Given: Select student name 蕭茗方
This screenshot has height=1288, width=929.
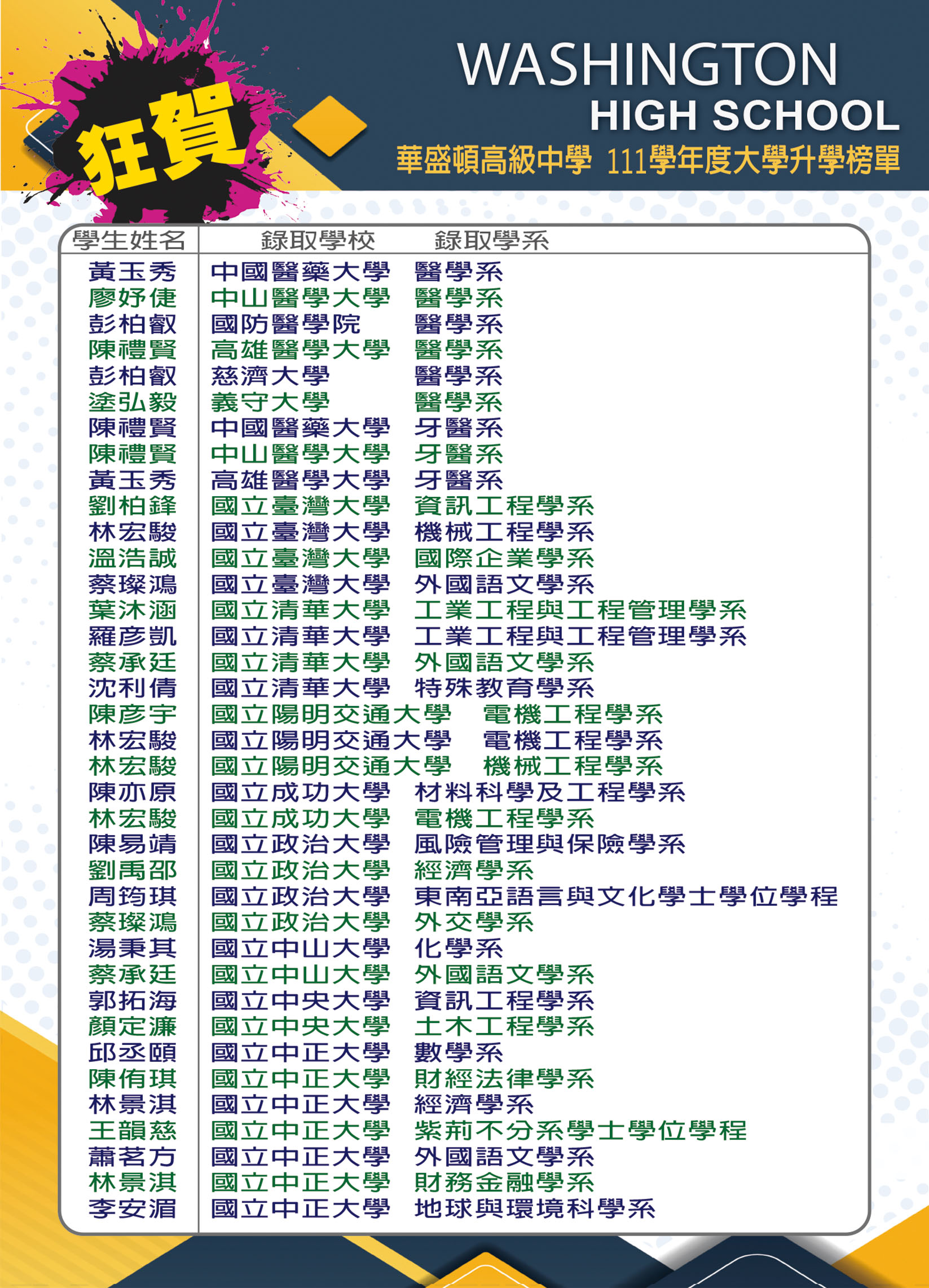Looking at the screenshot, I should tap(133, 1157).
